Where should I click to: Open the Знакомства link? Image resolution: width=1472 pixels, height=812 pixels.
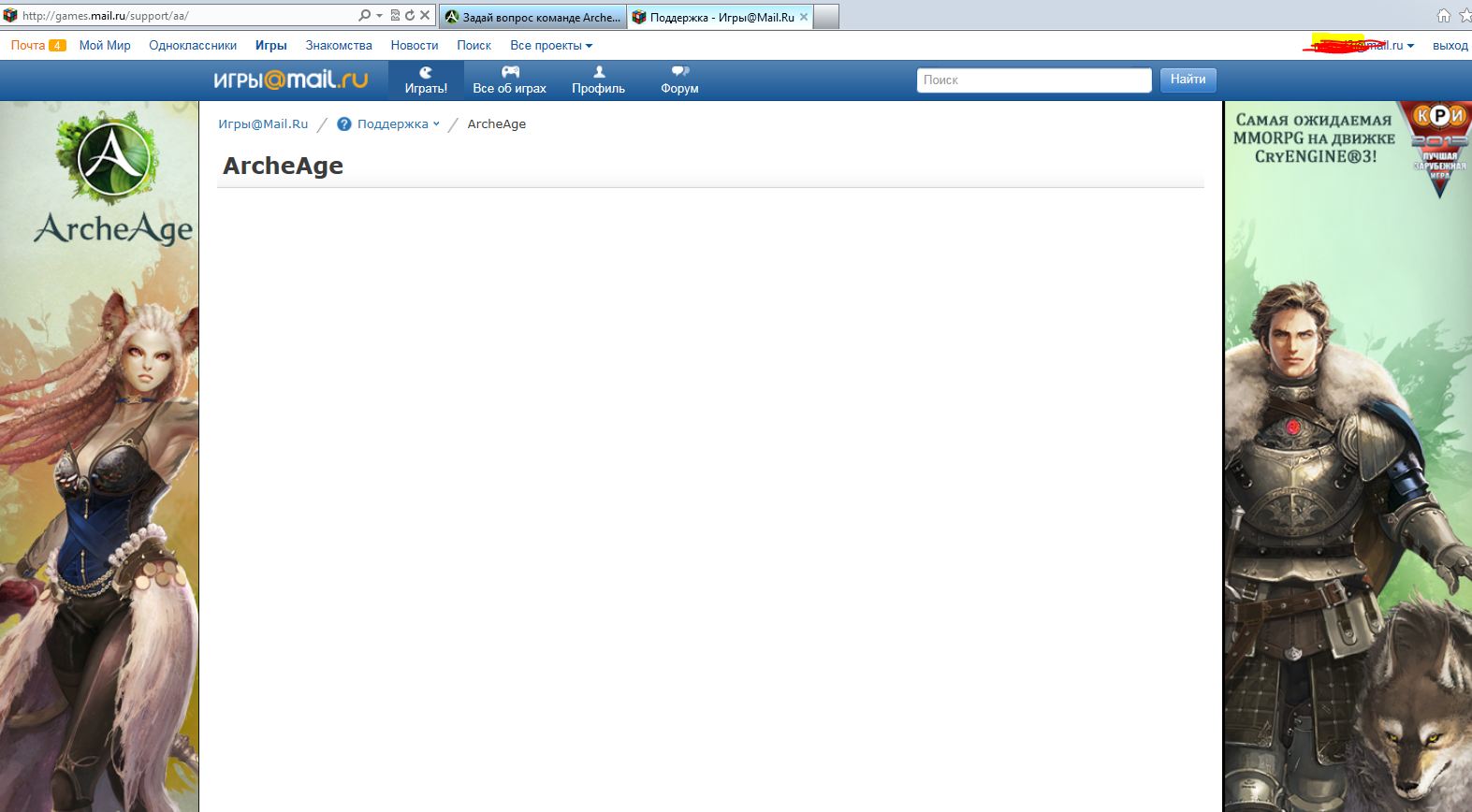[x=339, y=45]
